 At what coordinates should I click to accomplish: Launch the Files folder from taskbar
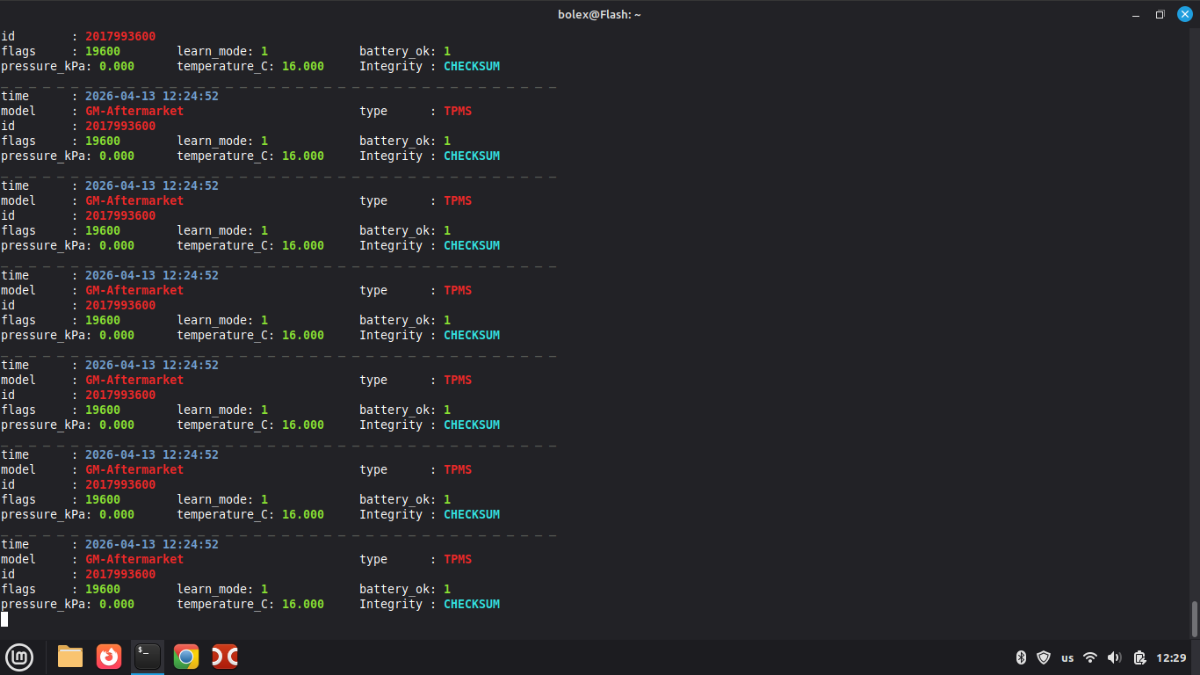[x=70, y=657]
